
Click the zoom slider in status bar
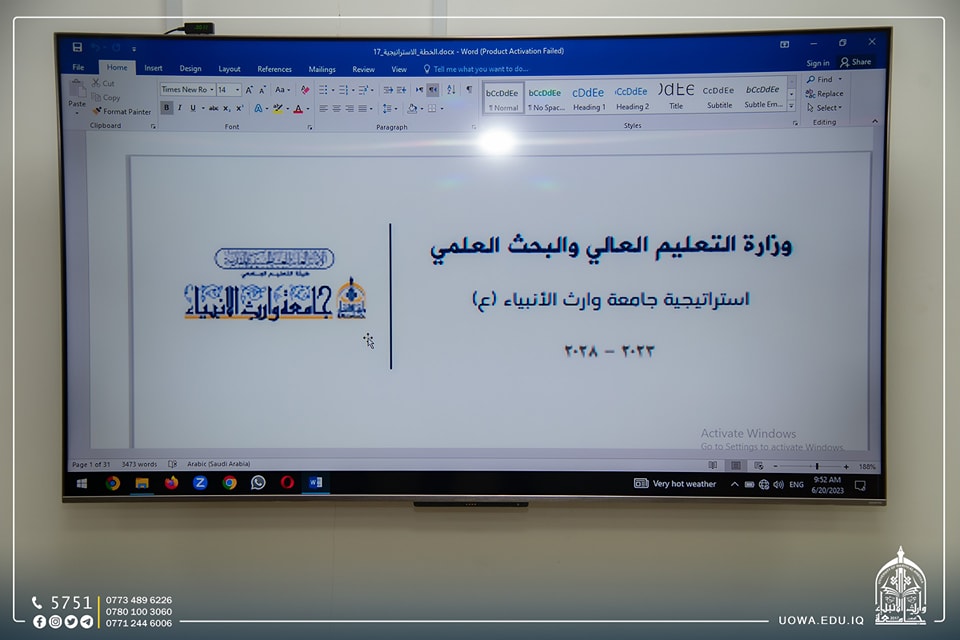[816, 466]
